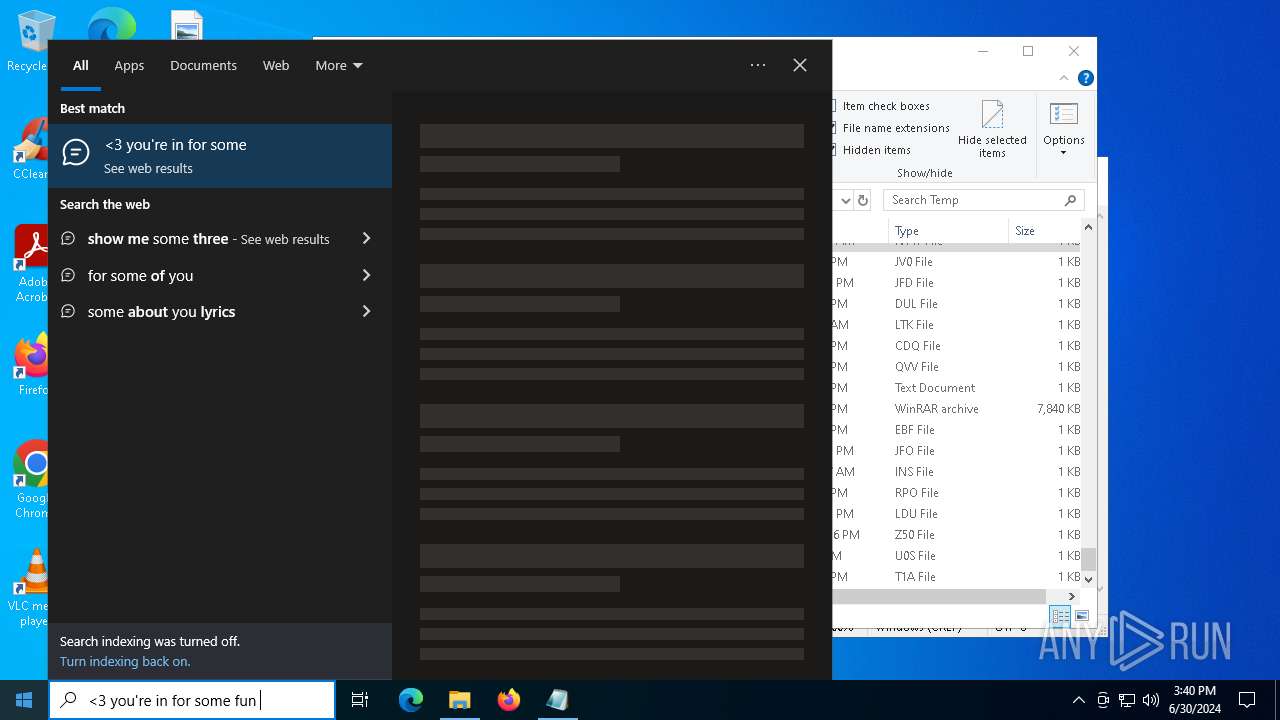1280x720 pixels.
Task: Open the Firefox desktop shortcut
Action: (31, 366)
